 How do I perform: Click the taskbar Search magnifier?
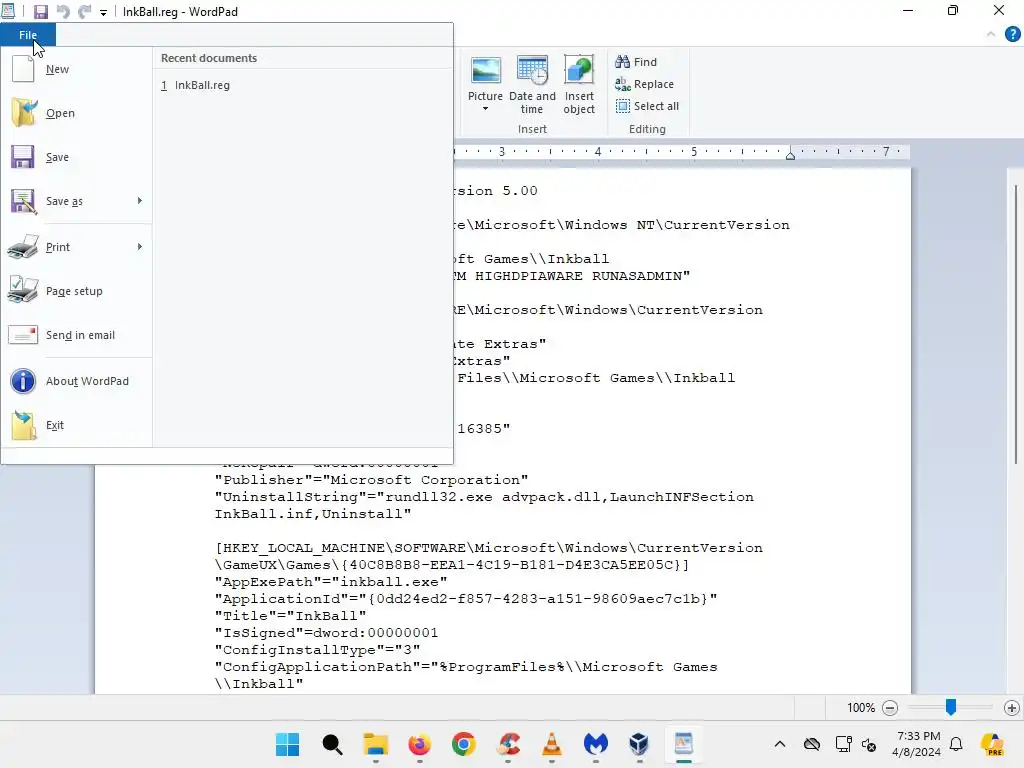(332, 744)
